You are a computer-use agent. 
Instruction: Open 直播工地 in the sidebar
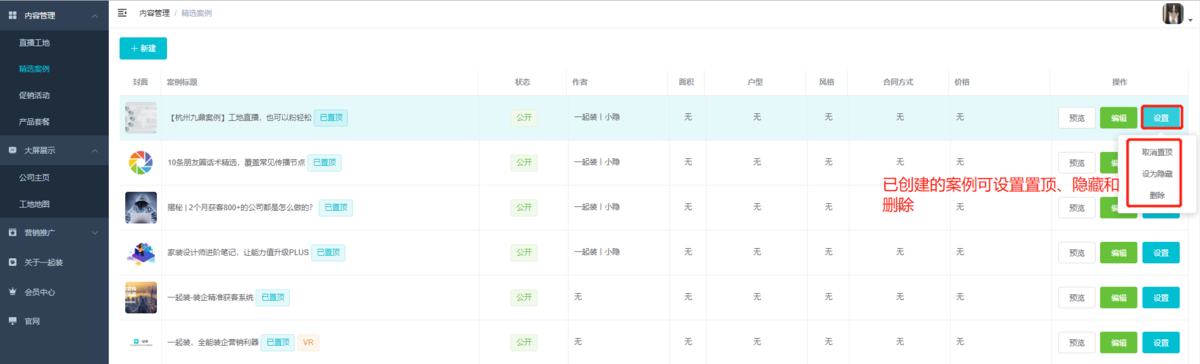(34, 44)
